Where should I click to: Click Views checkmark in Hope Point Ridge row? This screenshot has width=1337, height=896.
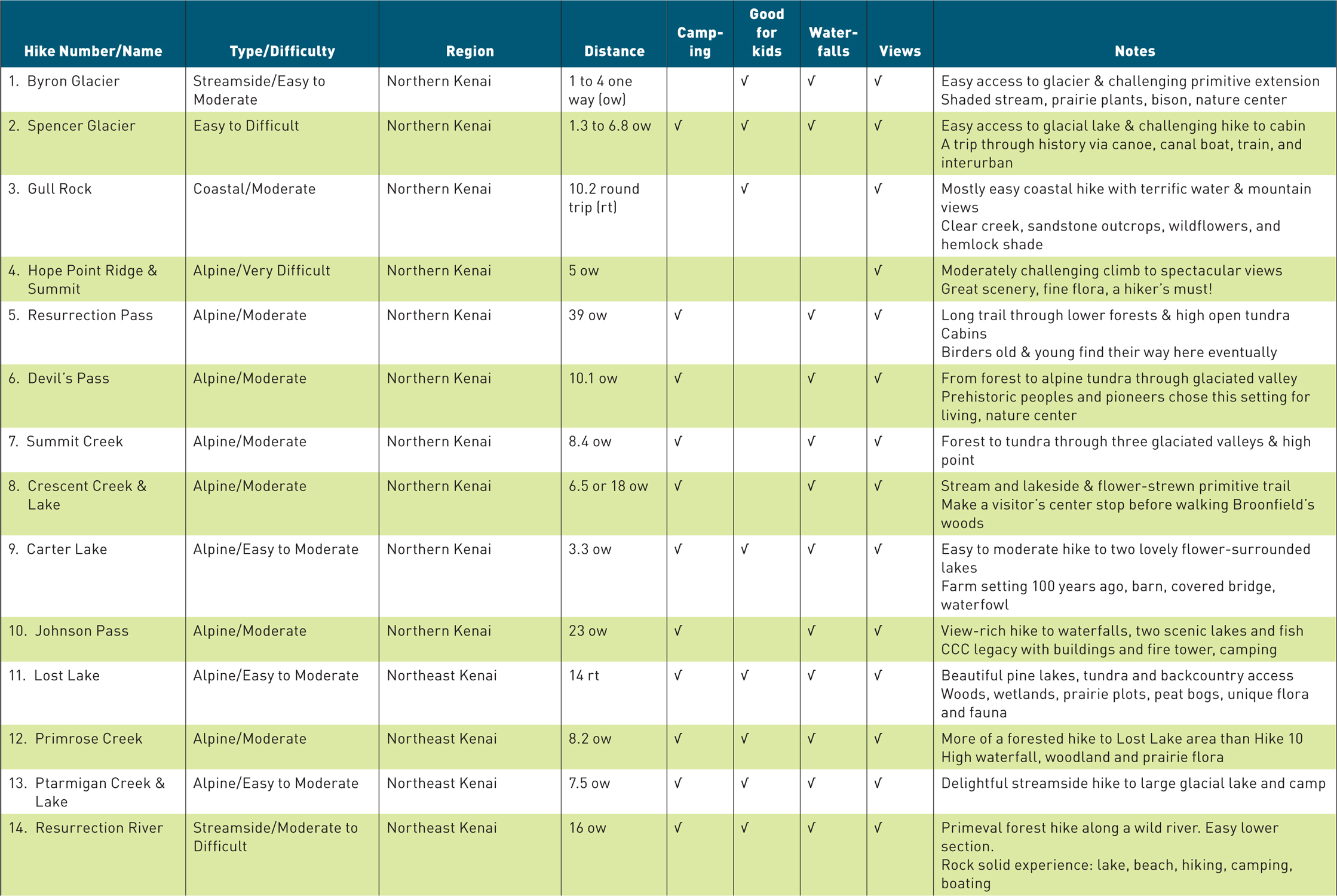[878, 271]
